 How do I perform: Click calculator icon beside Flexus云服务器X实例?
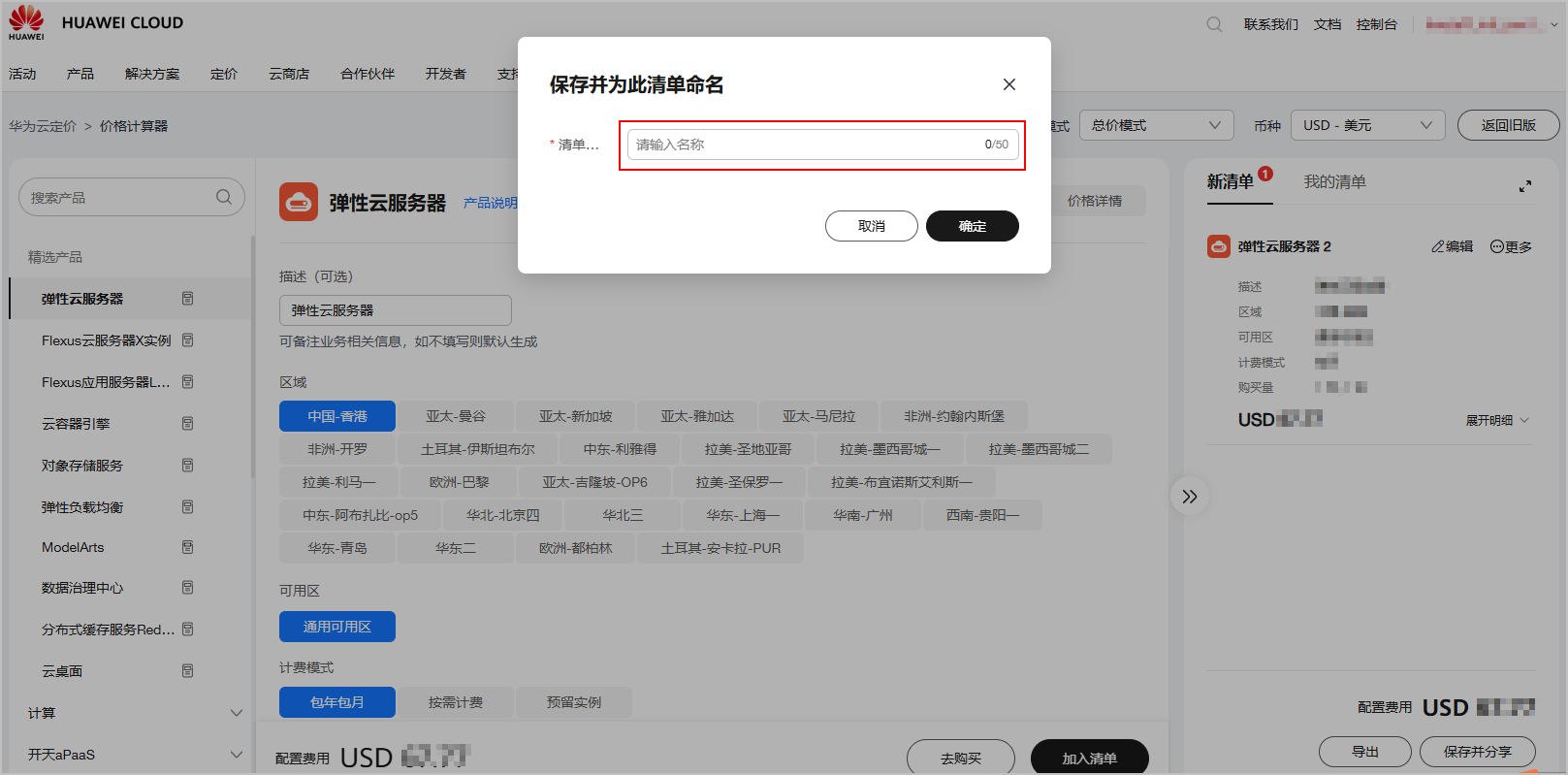[x=188, y=340]
